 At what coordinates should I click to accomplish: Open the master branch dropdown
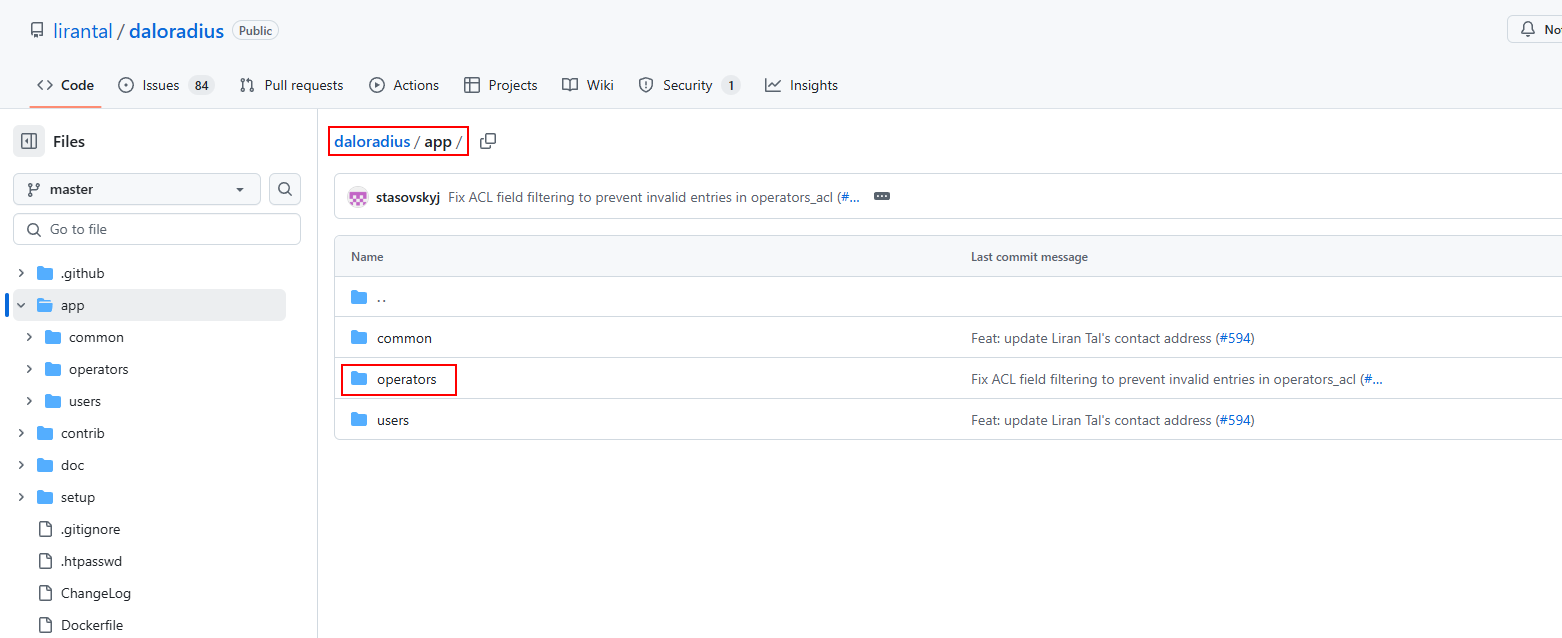coord(137,189)
